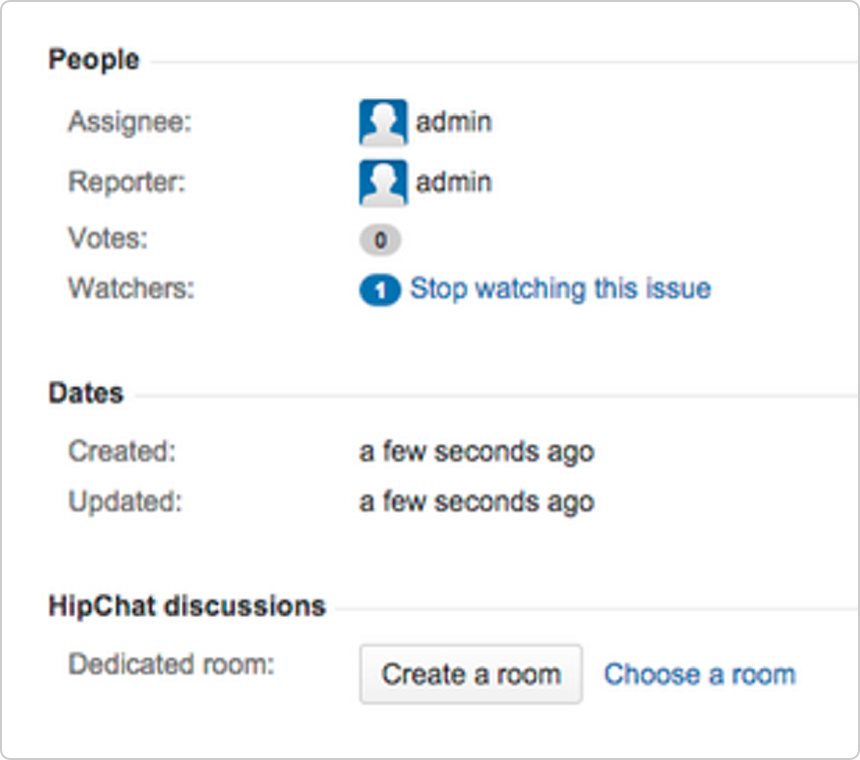Viewport: 860px width, 760px height.
Task: Click the Created time value
Action: pos(476,452)
